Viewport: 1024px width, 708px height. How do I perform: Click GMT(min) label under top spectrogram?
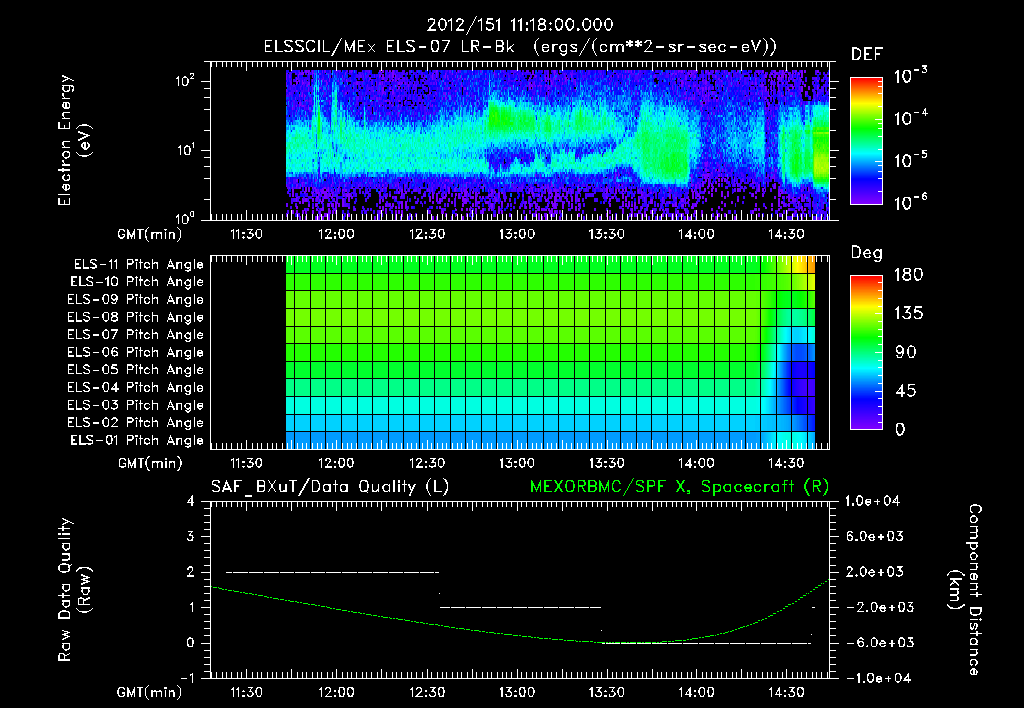(150, 234)
